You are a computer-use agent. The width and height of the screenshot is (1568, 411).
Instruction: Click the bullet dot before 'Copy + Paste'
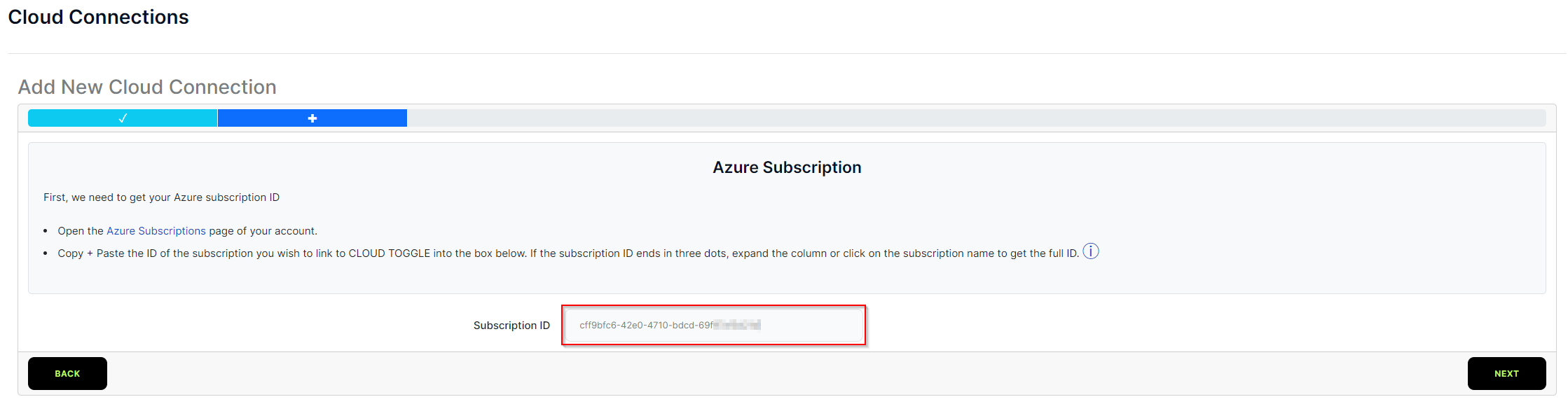coord(46,253)
